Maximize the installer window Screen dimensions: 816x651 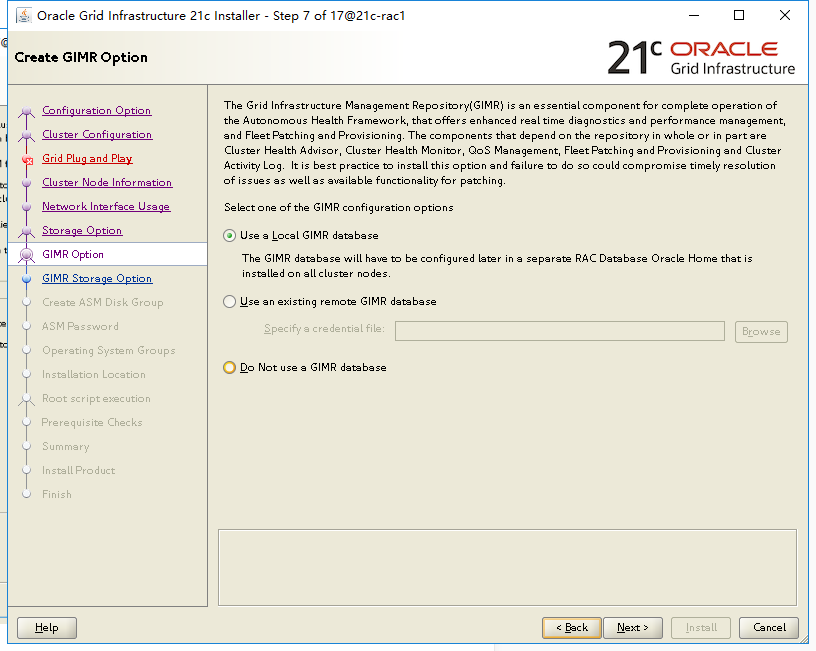[738, 15]
